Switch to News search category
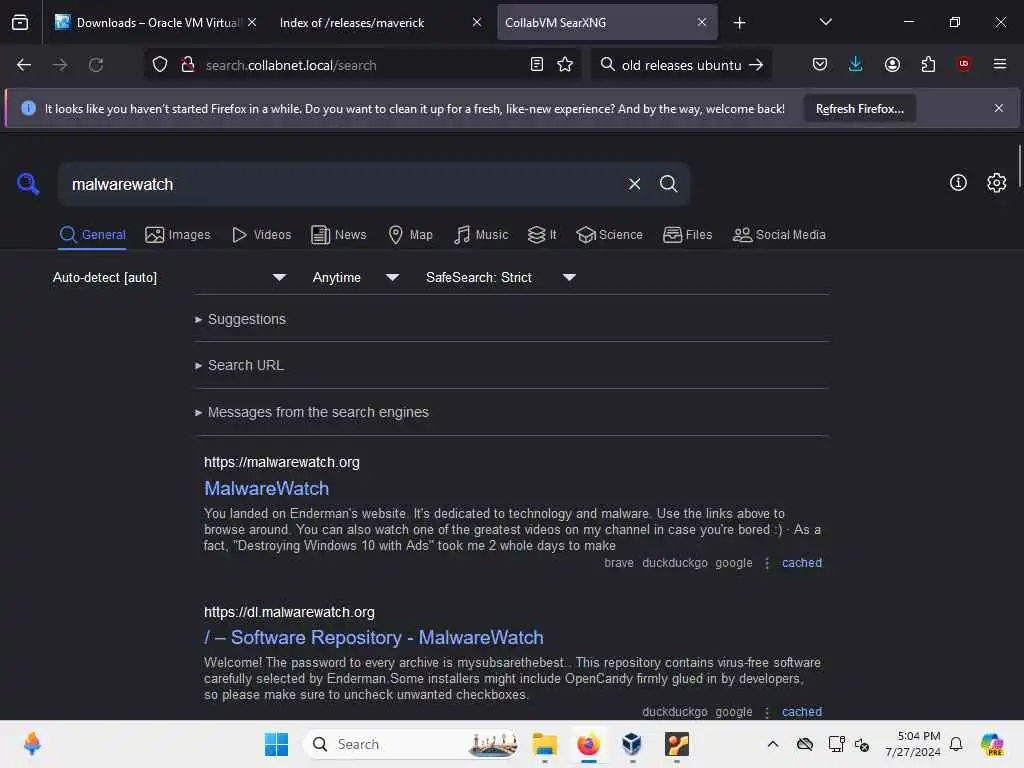1024x768 pixels. 338,234
